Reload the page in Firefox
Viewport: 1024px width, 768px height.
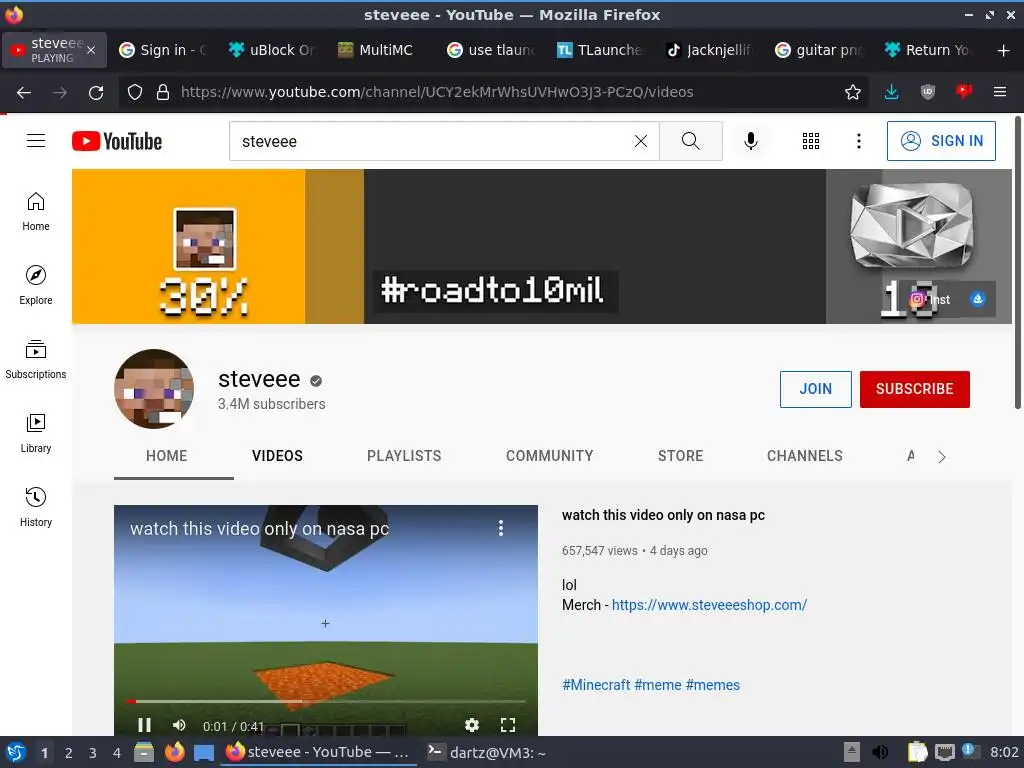coord(96,93)
